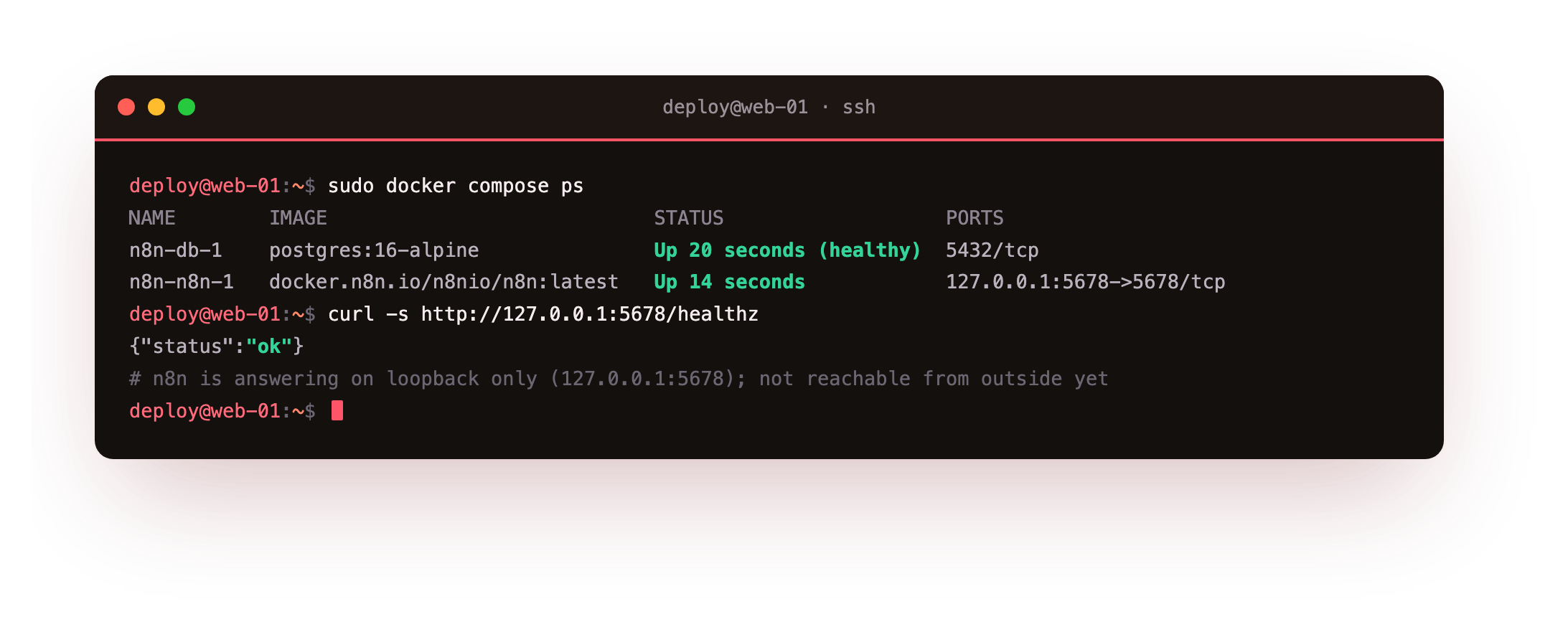Click the green maximize window button

click(187, 107)
